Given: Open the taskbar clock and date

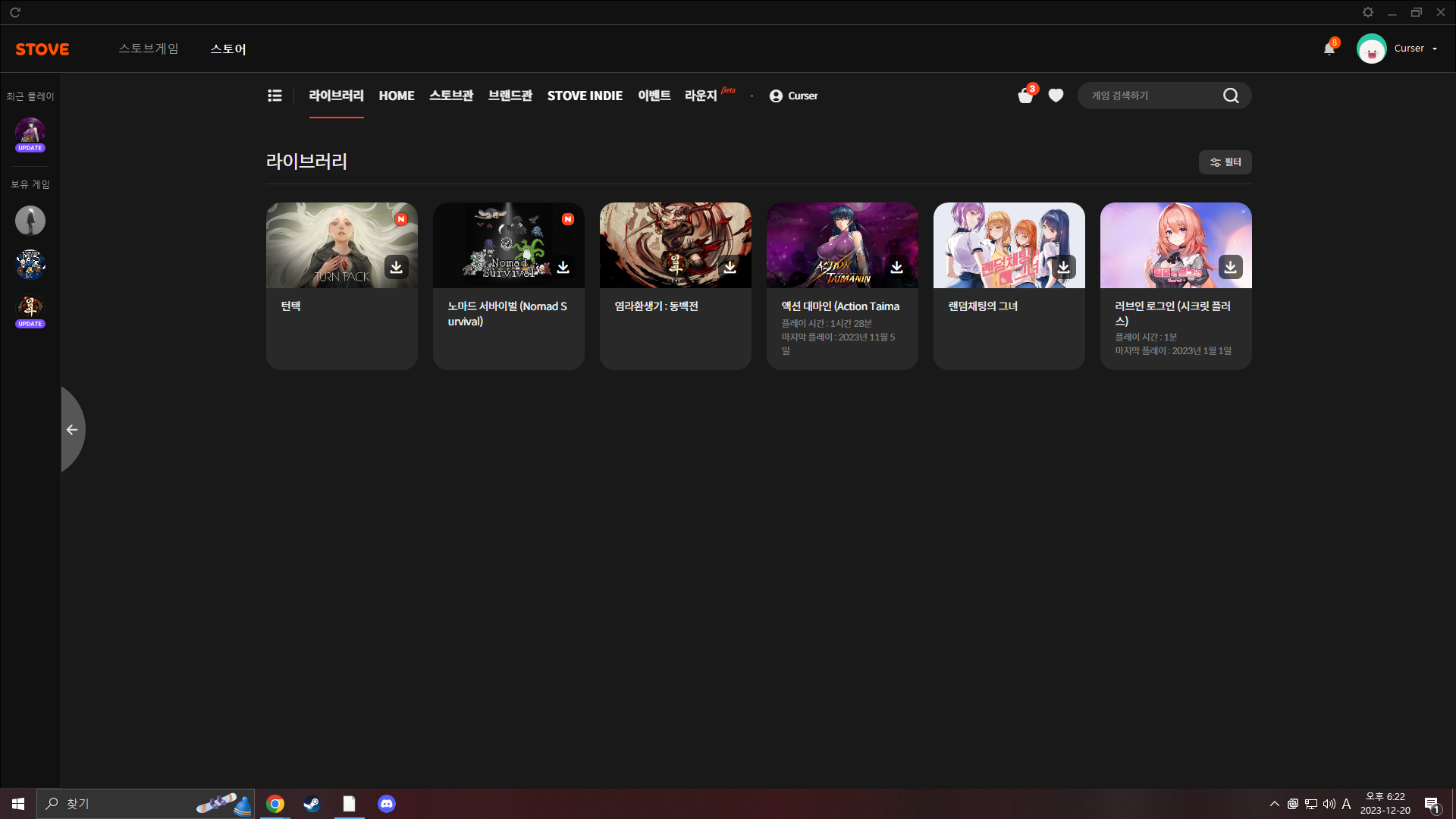Looking at the screenshot, I should pyautogui.click(x=1385, y=804).
